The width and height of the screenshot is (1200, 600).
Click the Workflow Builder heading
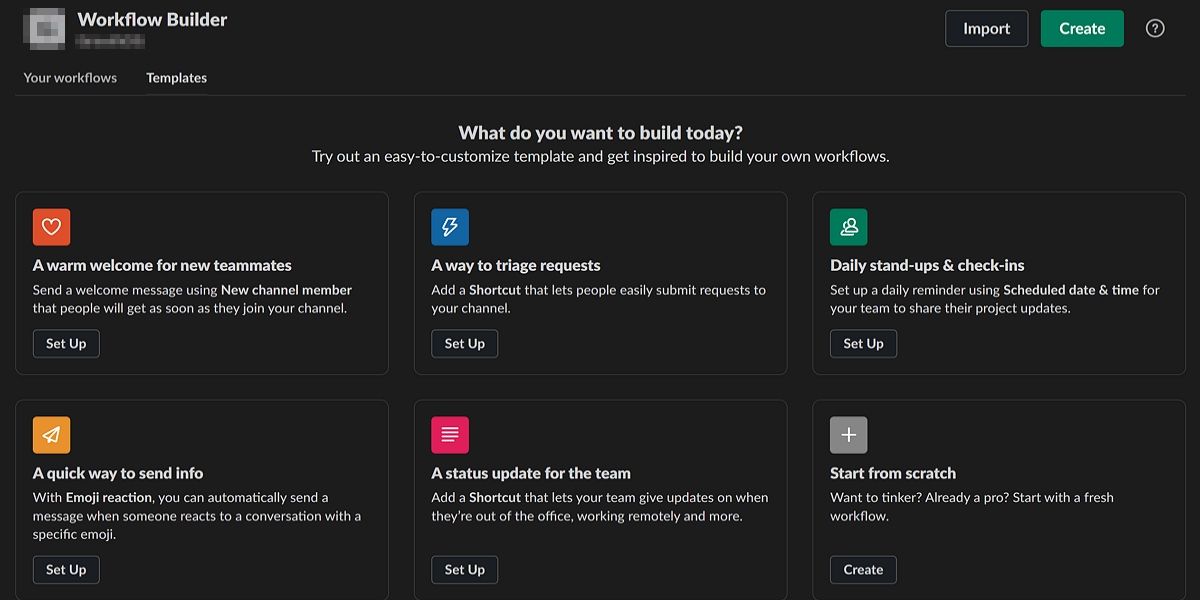pyautogui.click(x=152, y=18)
